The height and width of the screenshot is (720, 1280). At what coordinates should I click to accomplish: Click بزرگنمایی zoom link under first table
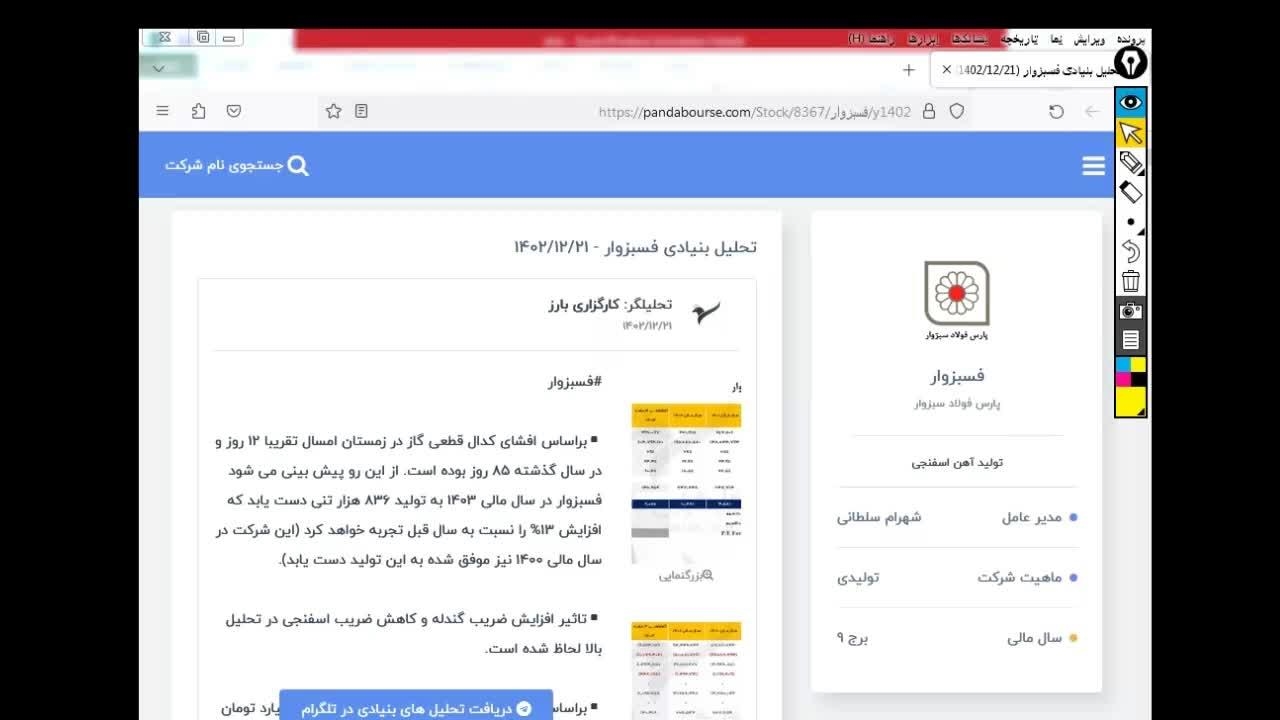click(x=686, y=575)
